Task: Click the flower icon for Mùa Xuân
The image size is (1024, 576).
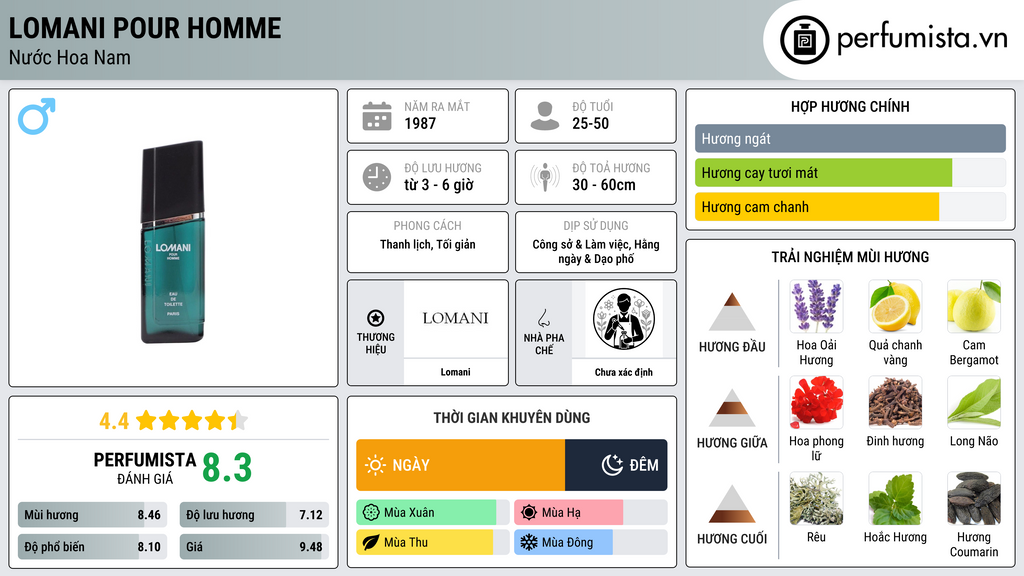Action: (x=371, y=513)
